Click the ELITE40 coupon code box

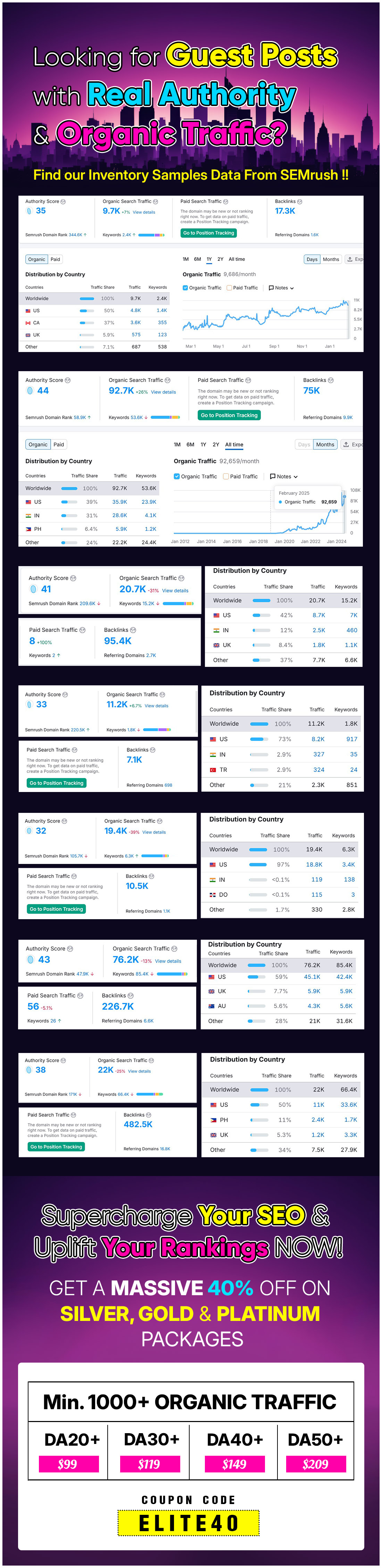click(x=189, y=1522)
